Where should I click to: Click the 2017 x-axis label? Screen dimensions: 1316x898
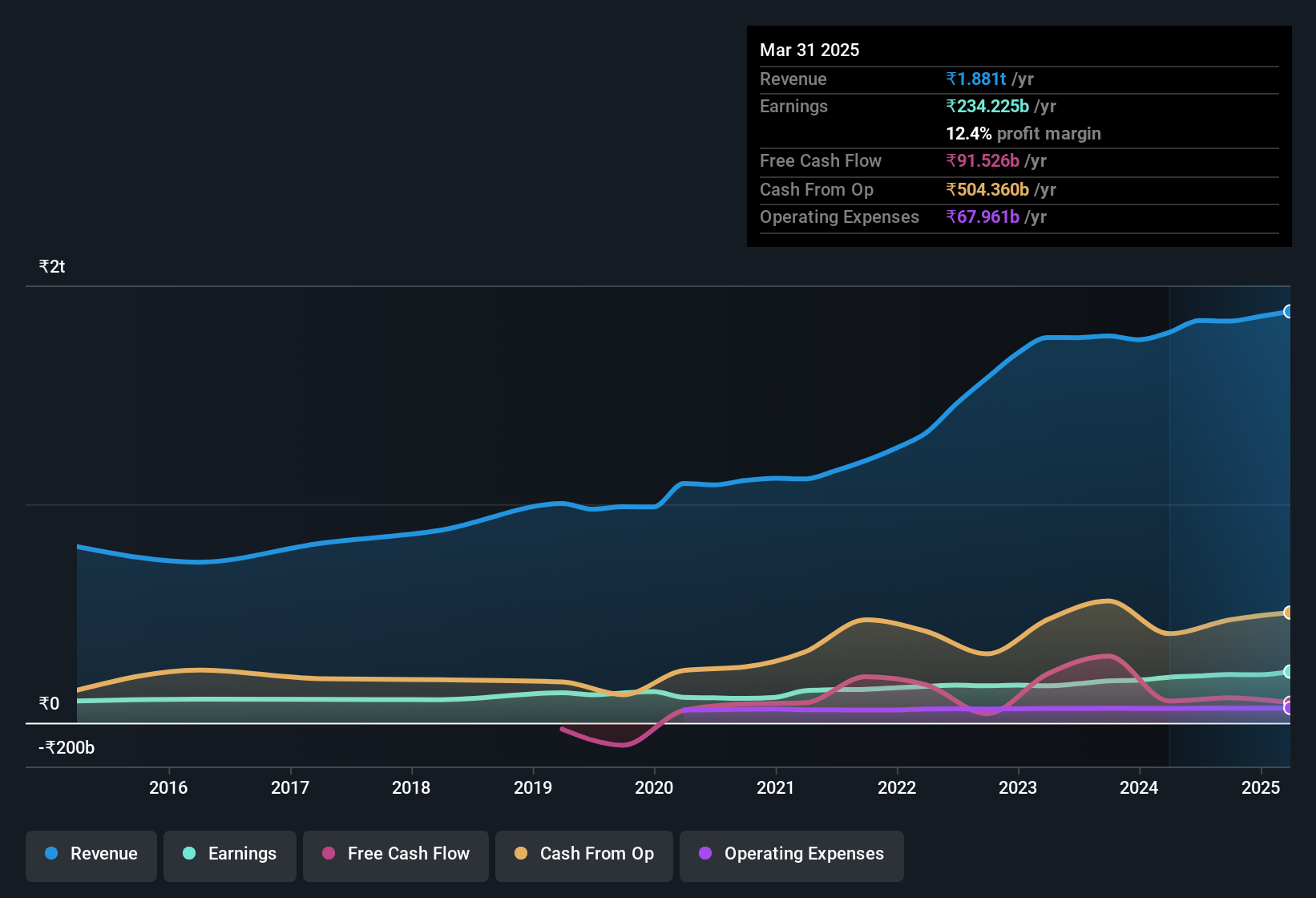pyautogui.click(x=290, y=787)
